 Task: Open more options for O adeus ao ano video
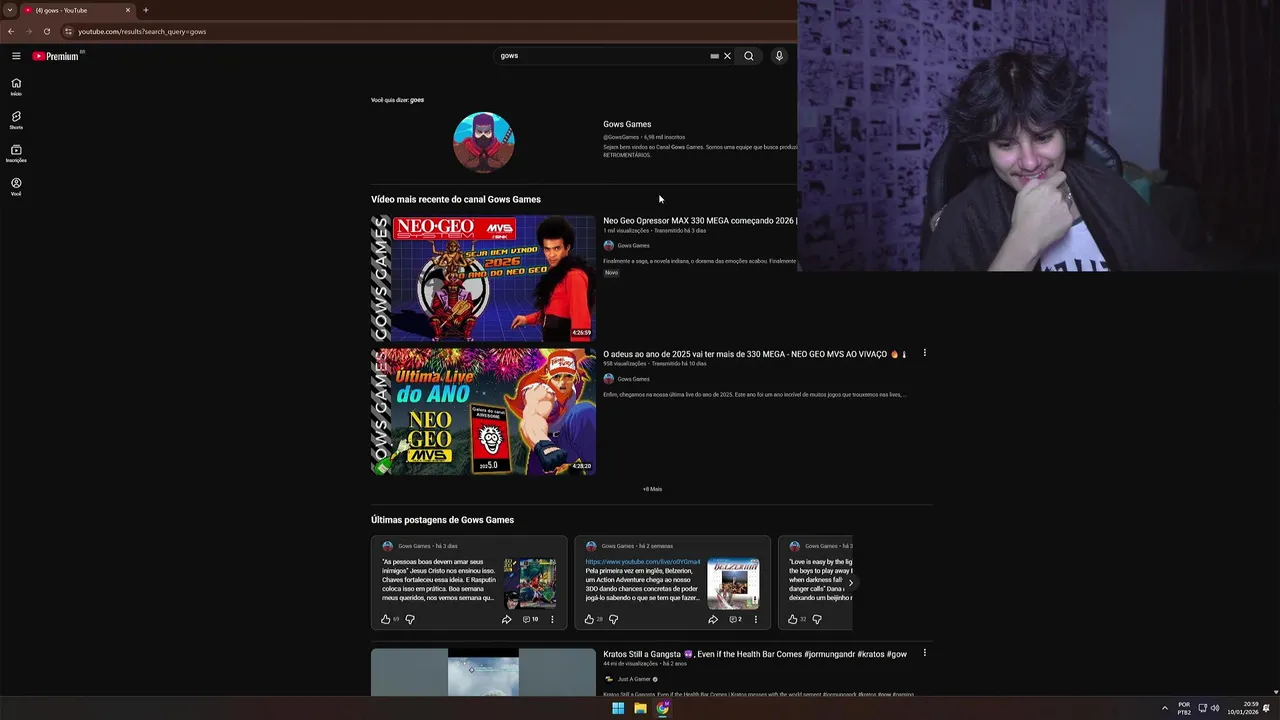(924, 353)
